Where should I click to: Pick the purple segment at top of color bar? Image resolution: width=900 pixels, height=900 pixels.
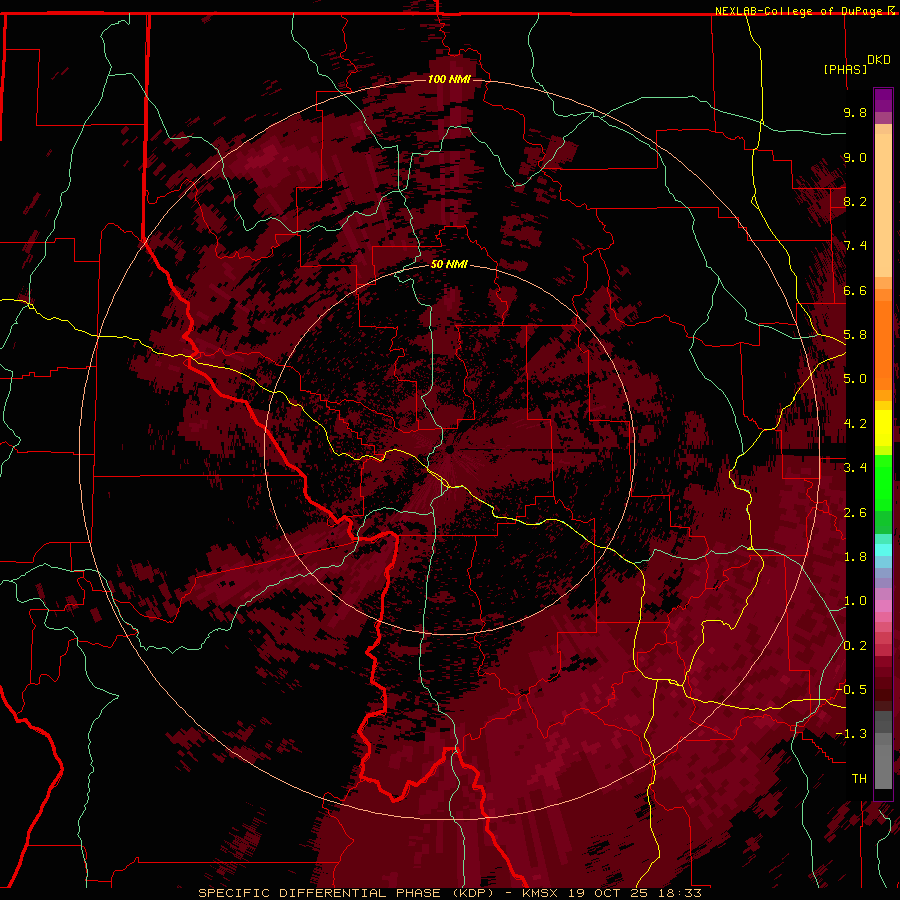click(x=883, y=100)
